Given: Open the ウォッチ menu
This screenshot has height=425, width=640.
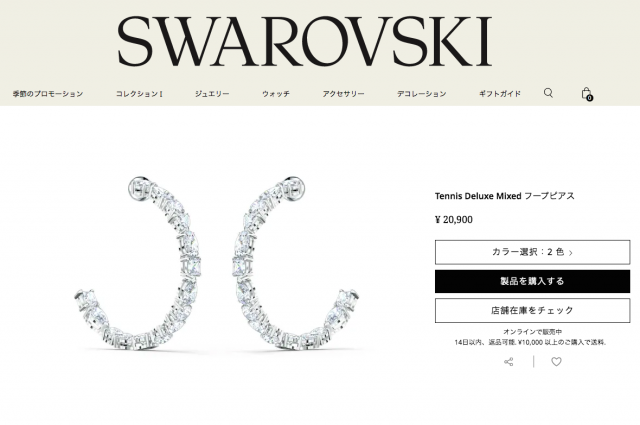Looking at the screenshot, I should click(276, 94).
